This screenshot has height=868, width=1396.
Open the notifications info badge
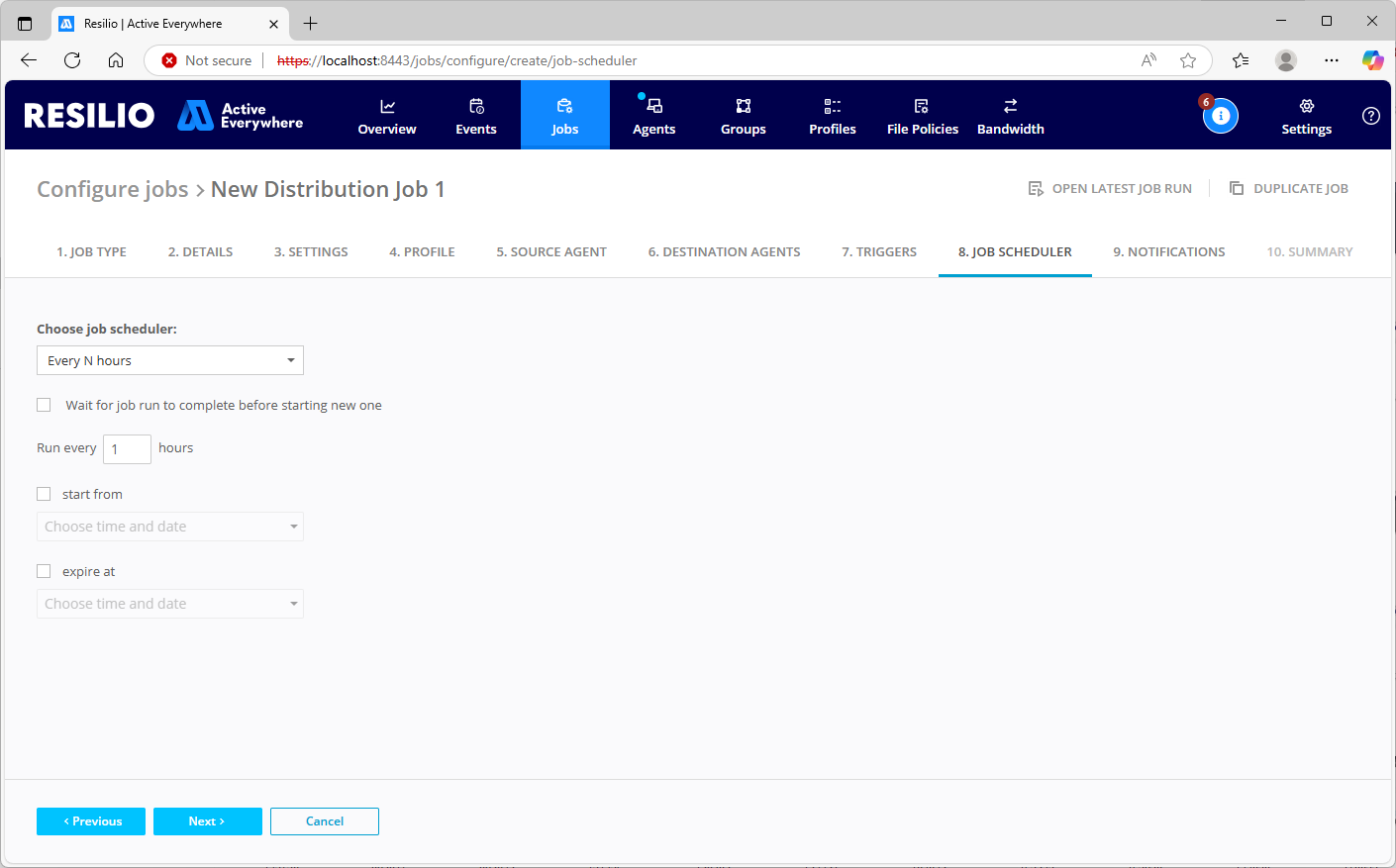(x=1220, y=116)
